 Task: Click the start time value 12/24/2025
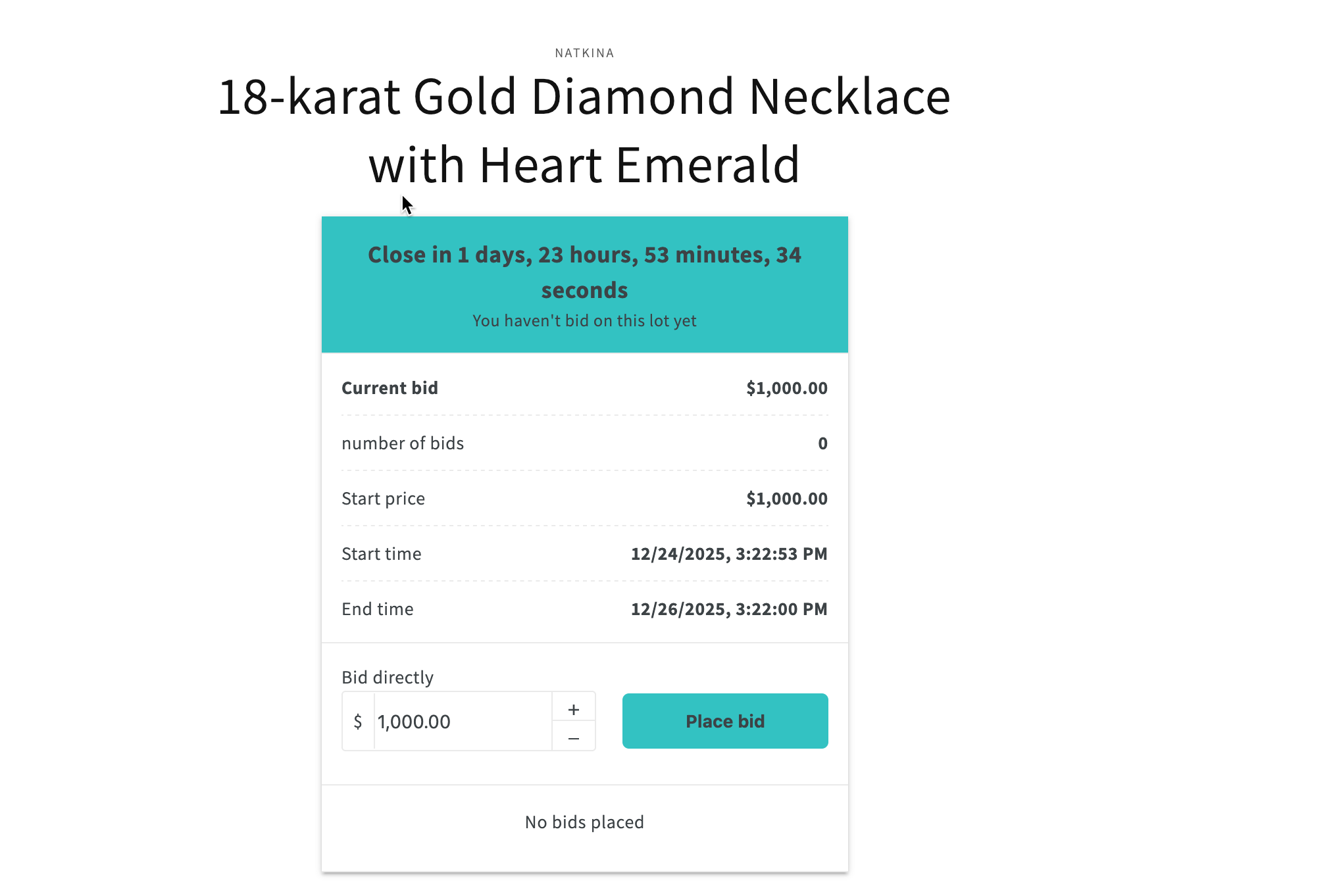(x=728, y=554)
